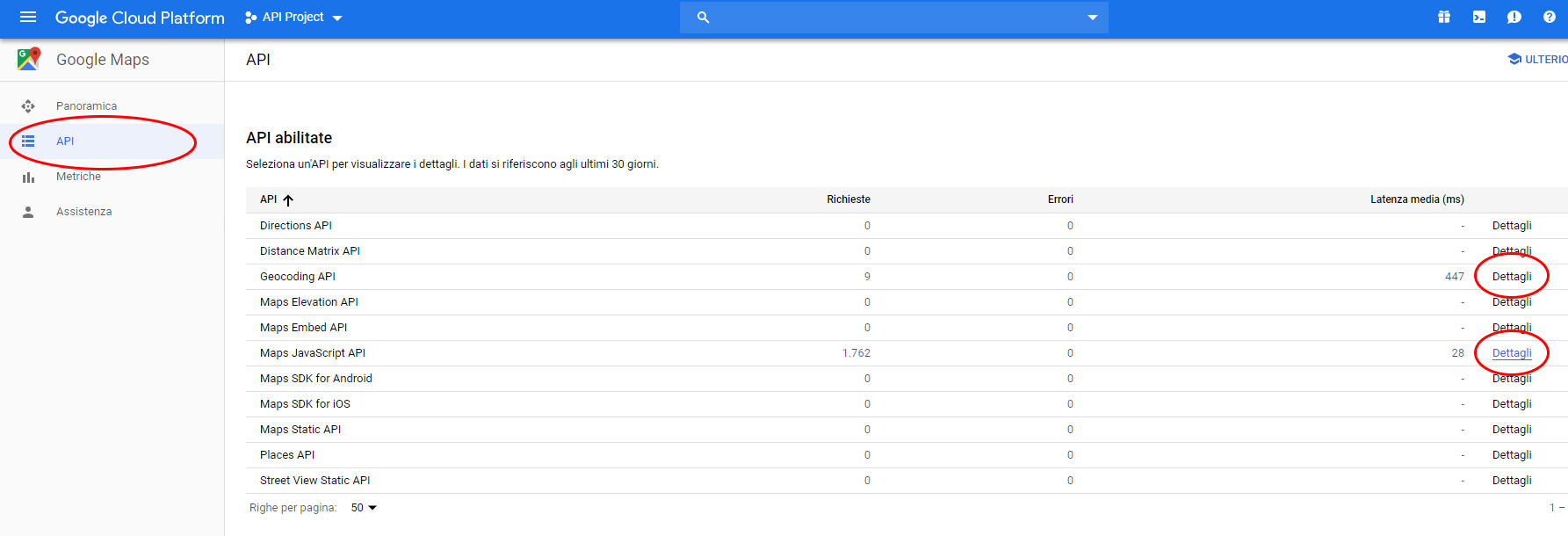The height and width of the screenshot is (536, 1568).
Task: Click the 1.762 requests value
Action: pyautogui.click(x=856, y=353)
